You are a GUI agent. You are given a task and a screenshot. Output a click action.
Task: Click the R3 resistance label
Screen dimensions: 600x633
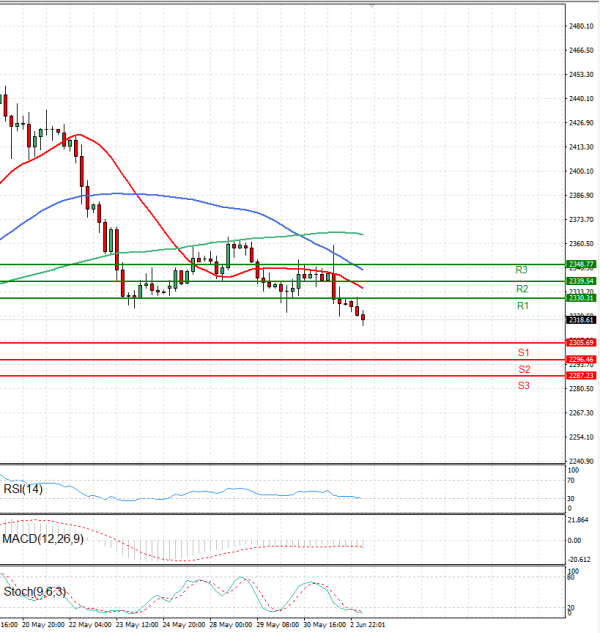[521, 270]
